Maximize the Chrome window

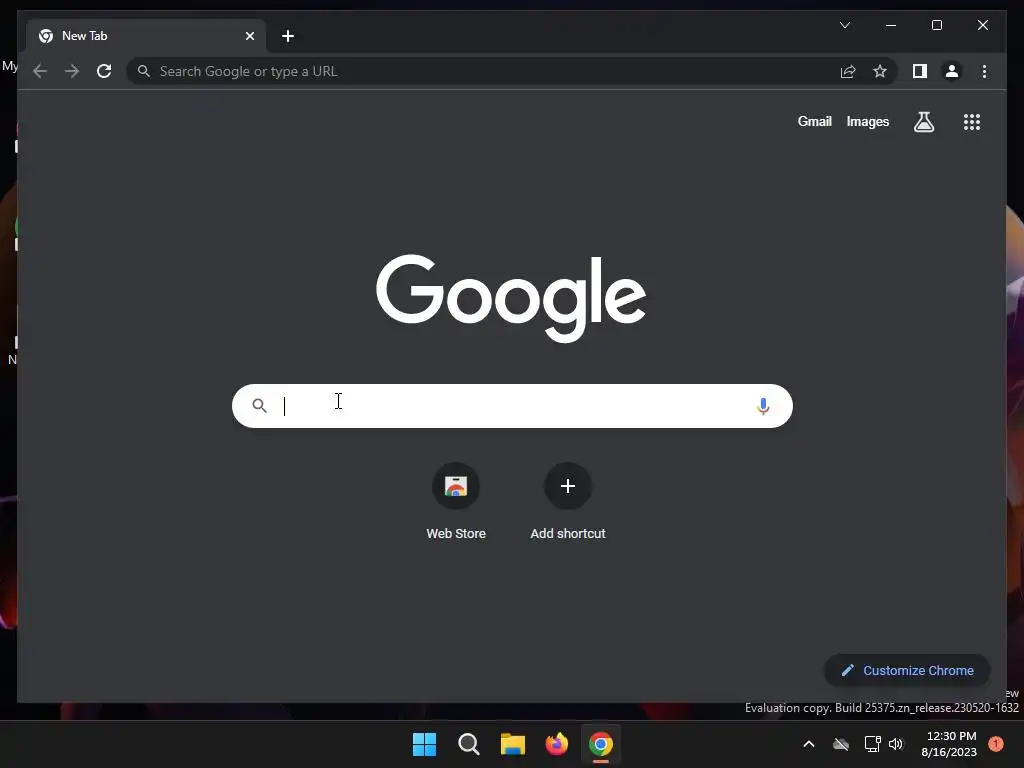[936, 25]
